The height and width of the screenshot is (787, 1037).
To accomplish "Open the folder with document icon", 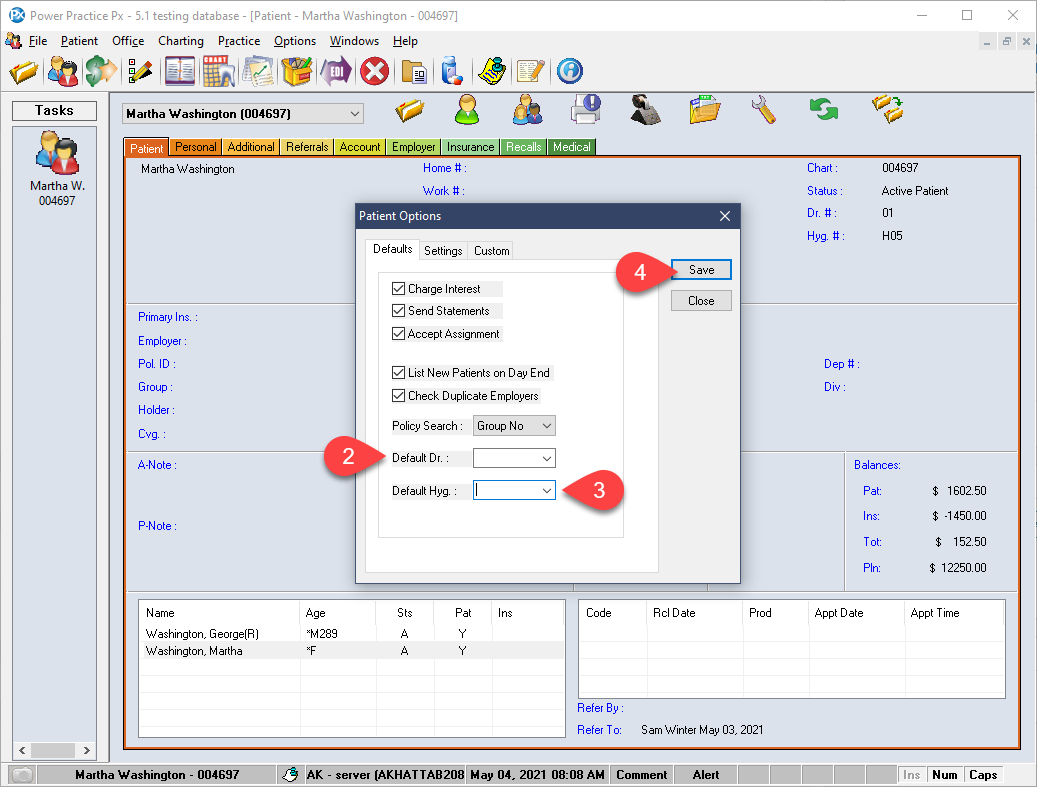I will point(414,71).
